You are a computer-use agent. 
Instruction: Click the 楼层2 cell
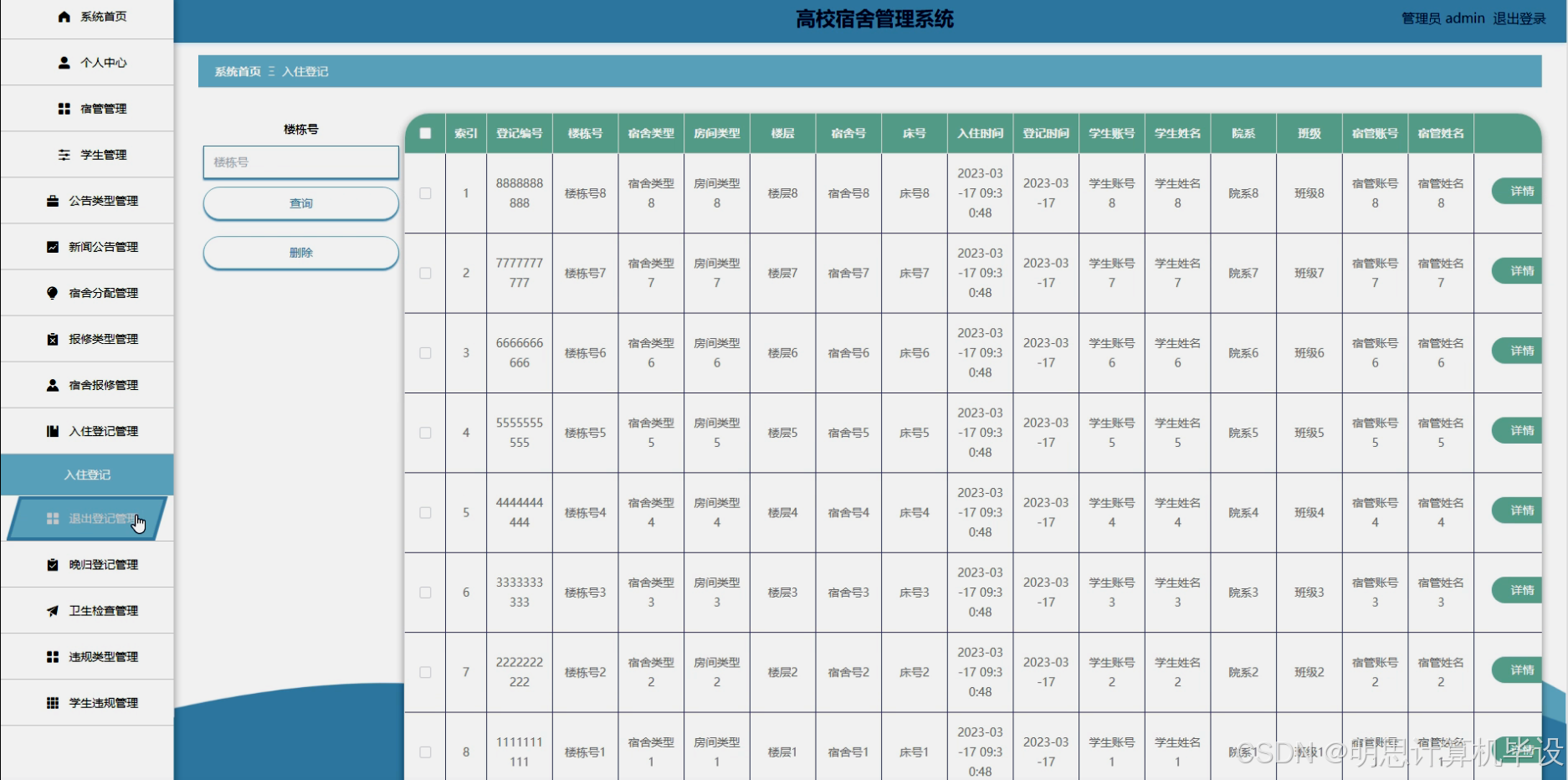click(783, 672)
